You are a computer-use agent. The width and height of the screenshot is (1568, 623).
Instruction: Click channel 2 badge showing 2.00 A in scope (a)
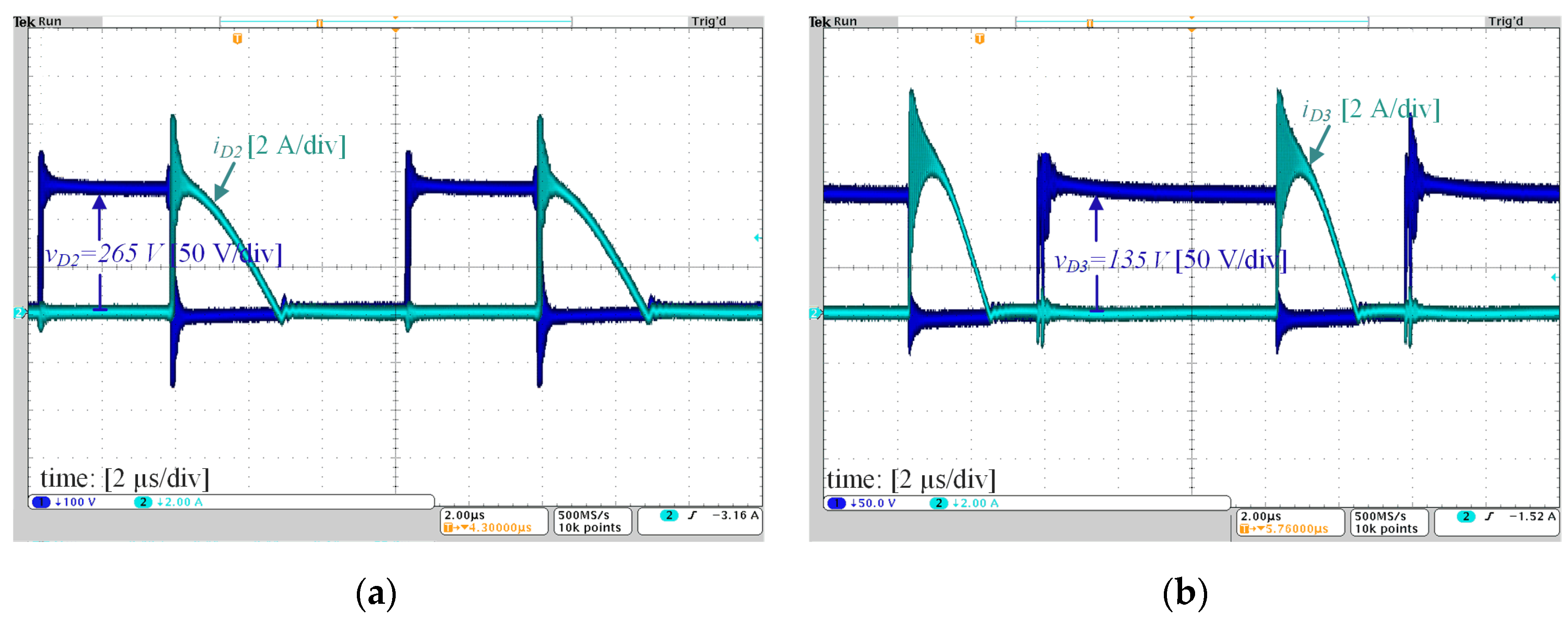[x=142, y=502]
